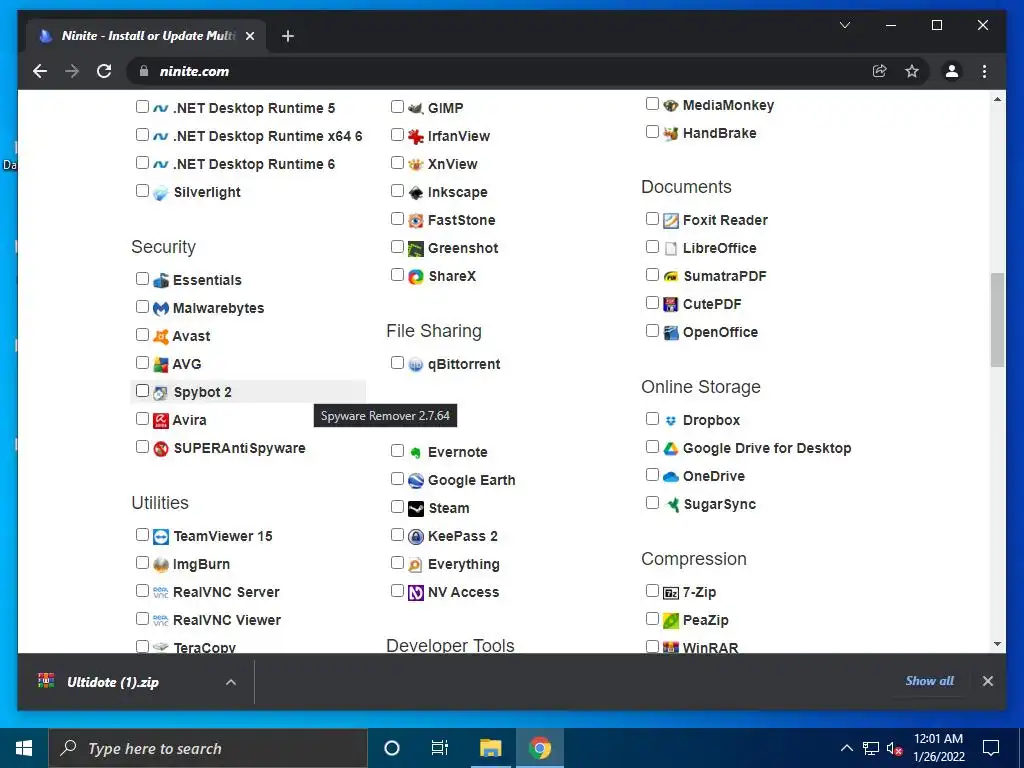The image size is (1024, 768).
Task: Close the downloads bar
Action: pyautogui.click(x=987, y=681)
